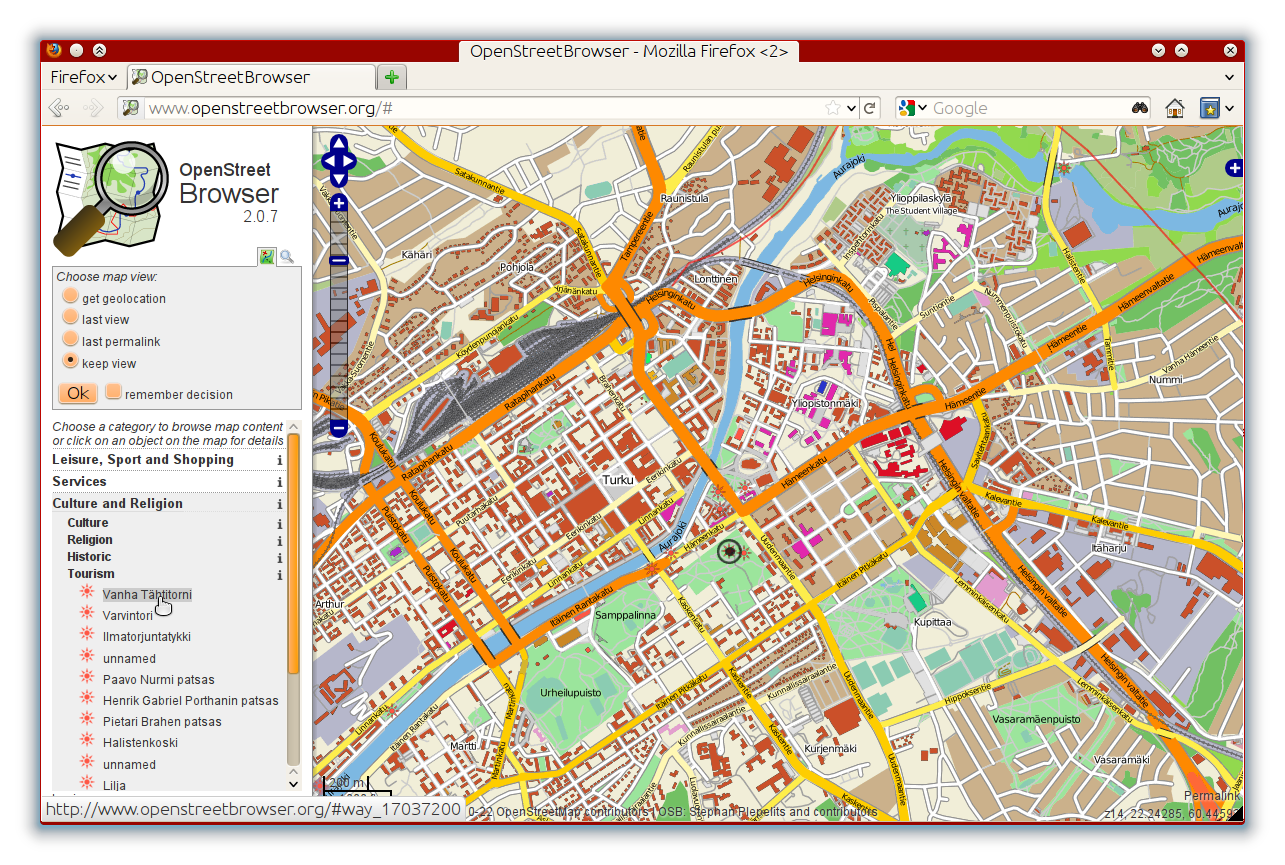Switch to the OpenStreetBrowser browser tab
Screen dimensions: 1285x865
click(252, 77)
